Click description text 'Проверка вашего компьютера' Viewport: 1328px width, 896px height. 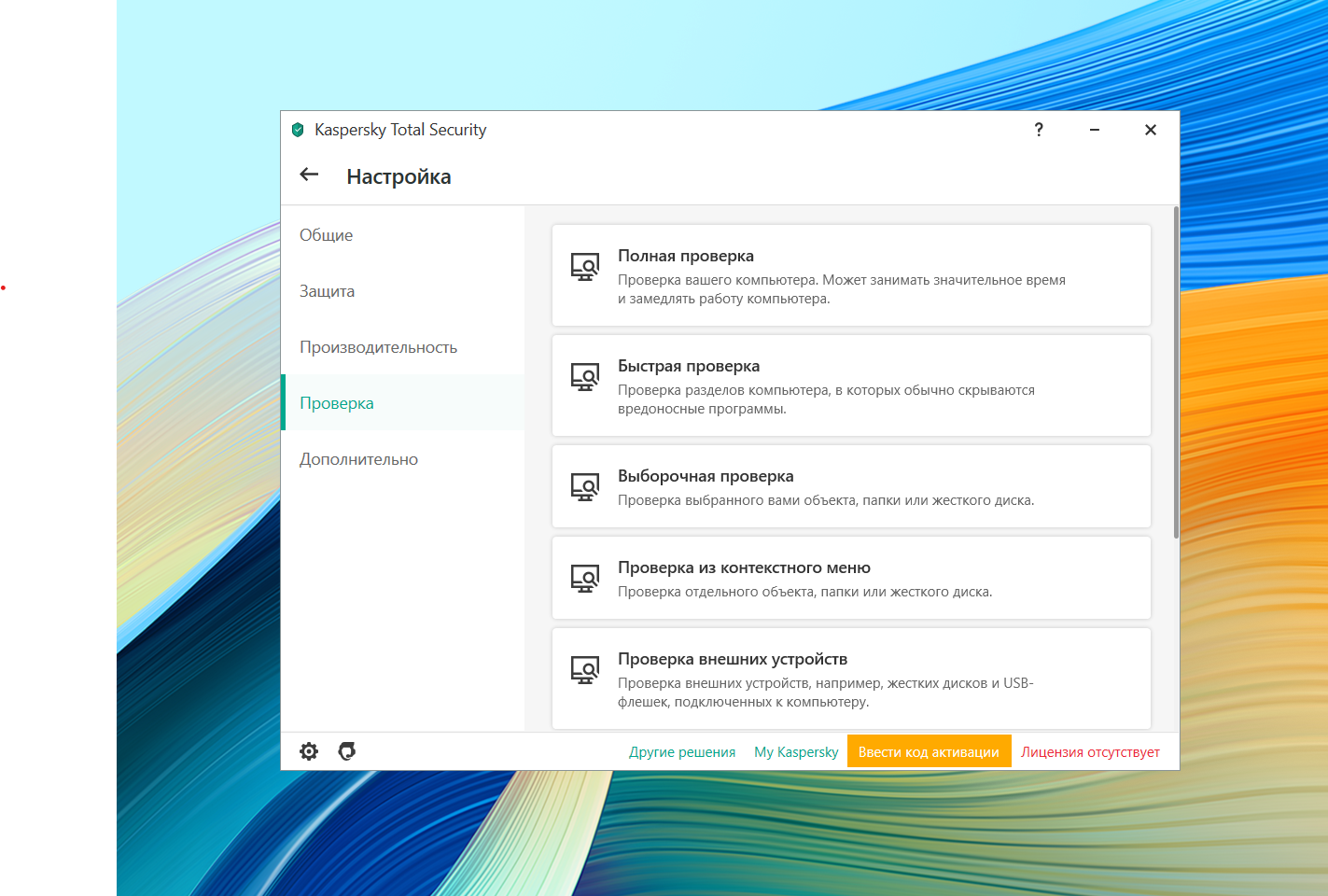[x=842, y=289]
